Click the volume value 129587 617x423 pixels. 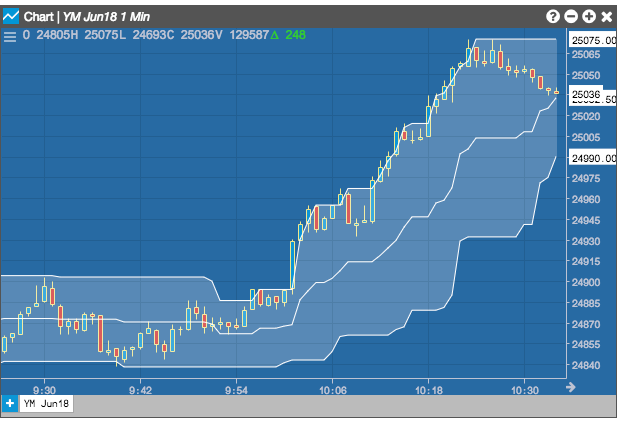(x=249, y=35)
